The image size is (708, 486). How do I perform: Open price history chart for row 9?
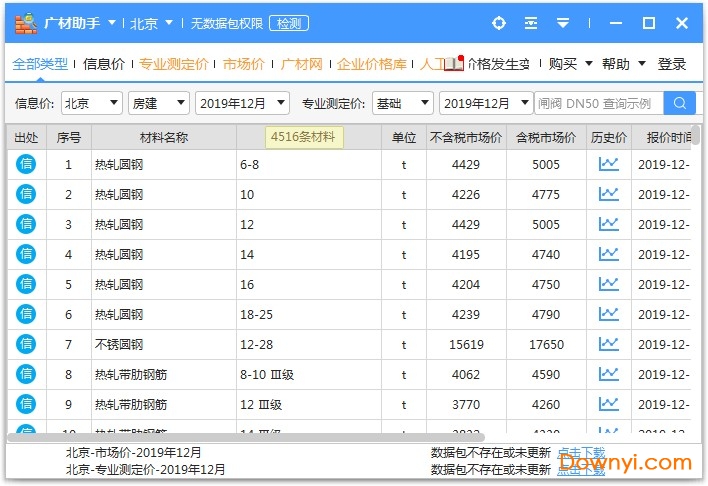click(608, 405)
